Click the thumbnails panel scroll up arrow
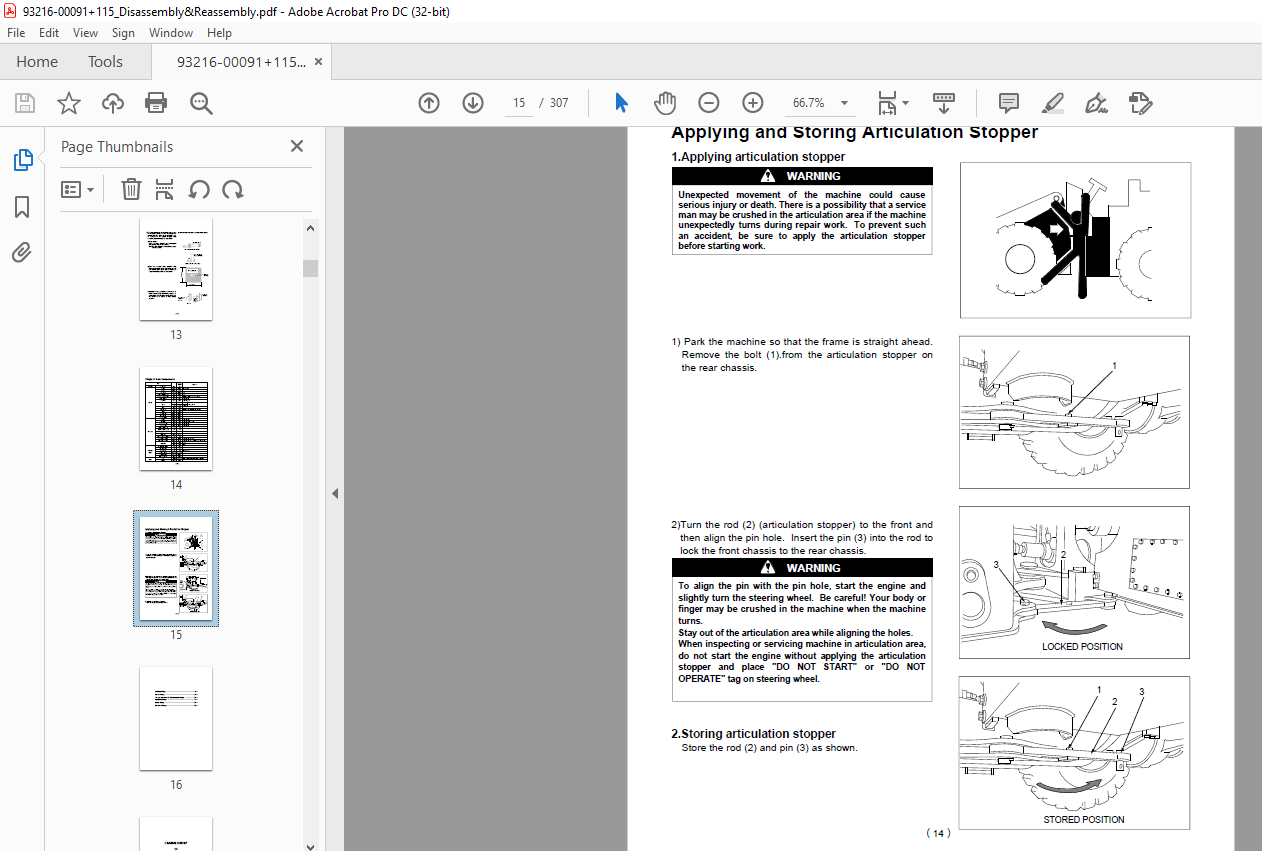Screen dimensions: 1262x851 (x=310, y=228)
